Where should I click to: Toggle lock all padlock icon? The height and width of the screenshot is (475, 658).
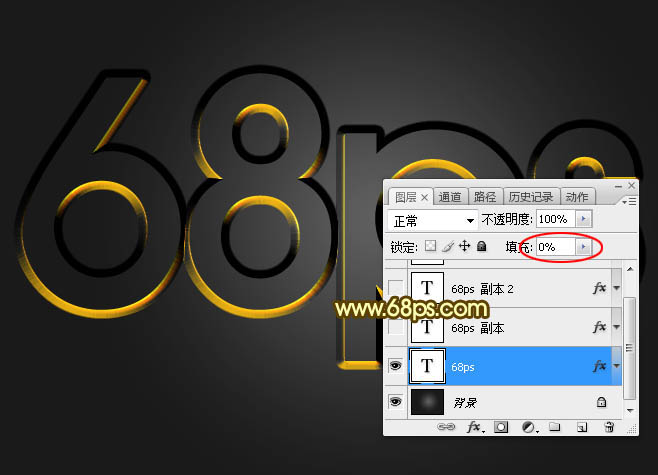[482, 246]
